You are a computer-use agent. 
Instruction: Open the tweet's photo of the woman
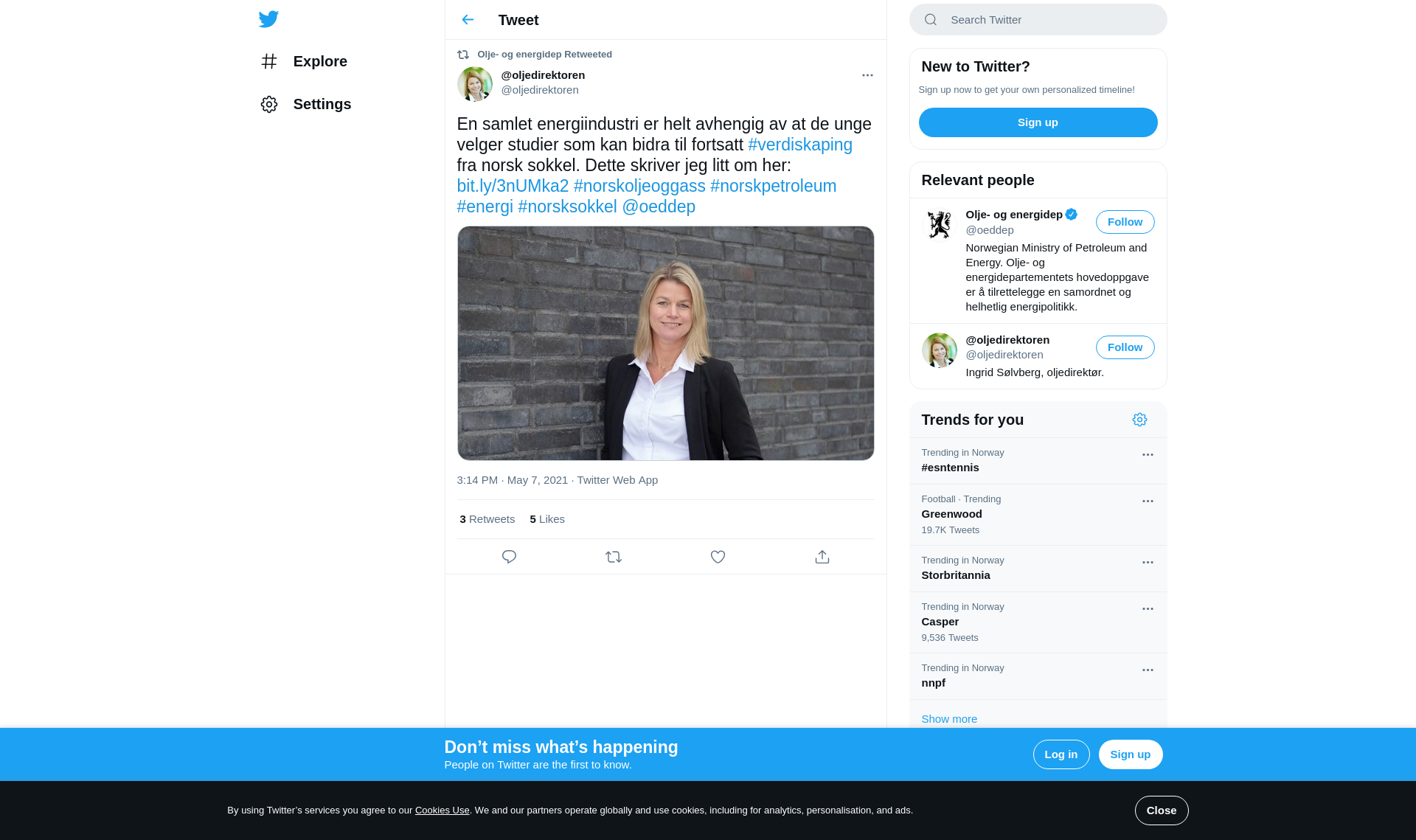coord(665,343)
